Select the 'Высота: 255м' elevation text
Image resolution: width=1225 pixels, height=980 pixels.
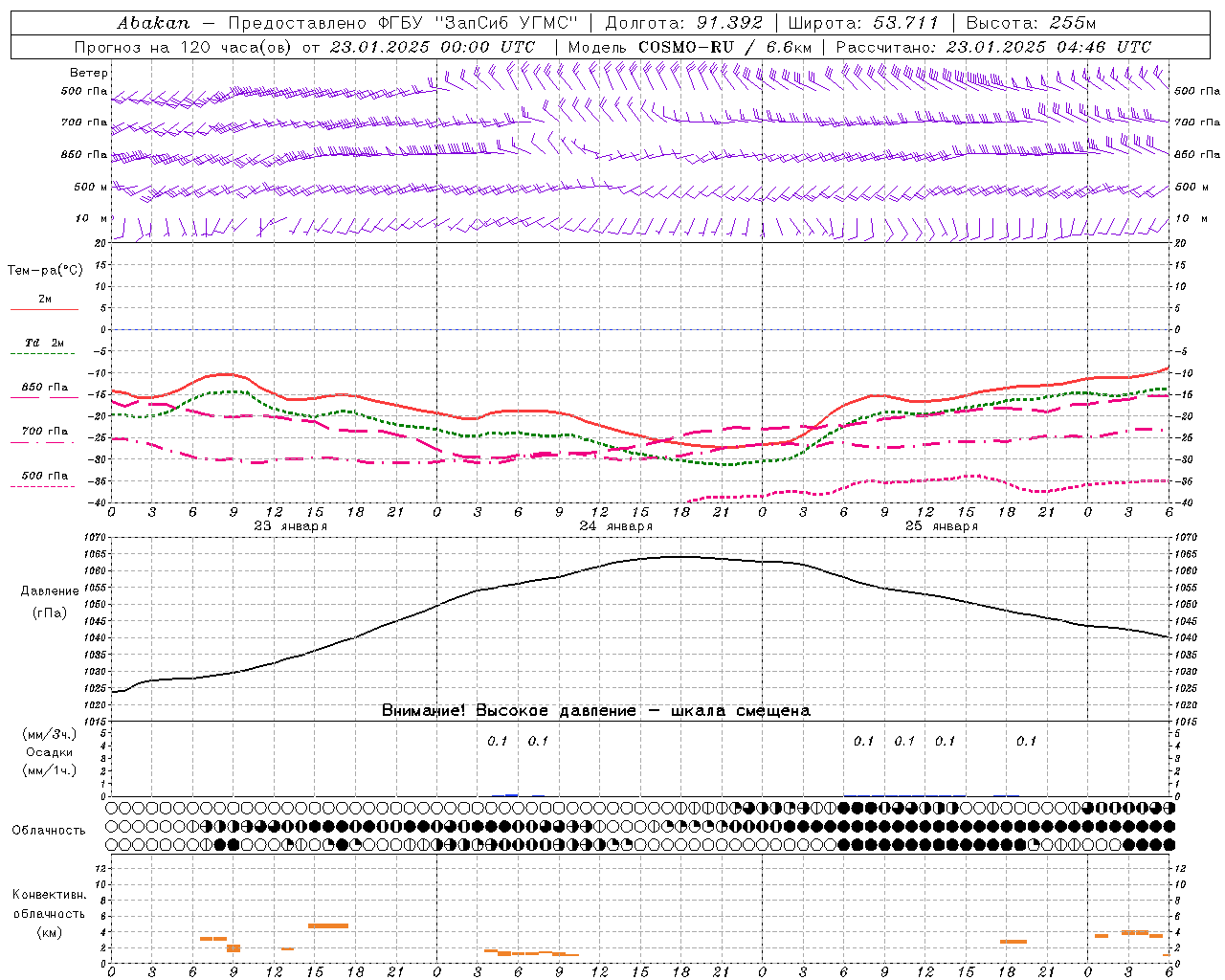tap(1031, 23)
